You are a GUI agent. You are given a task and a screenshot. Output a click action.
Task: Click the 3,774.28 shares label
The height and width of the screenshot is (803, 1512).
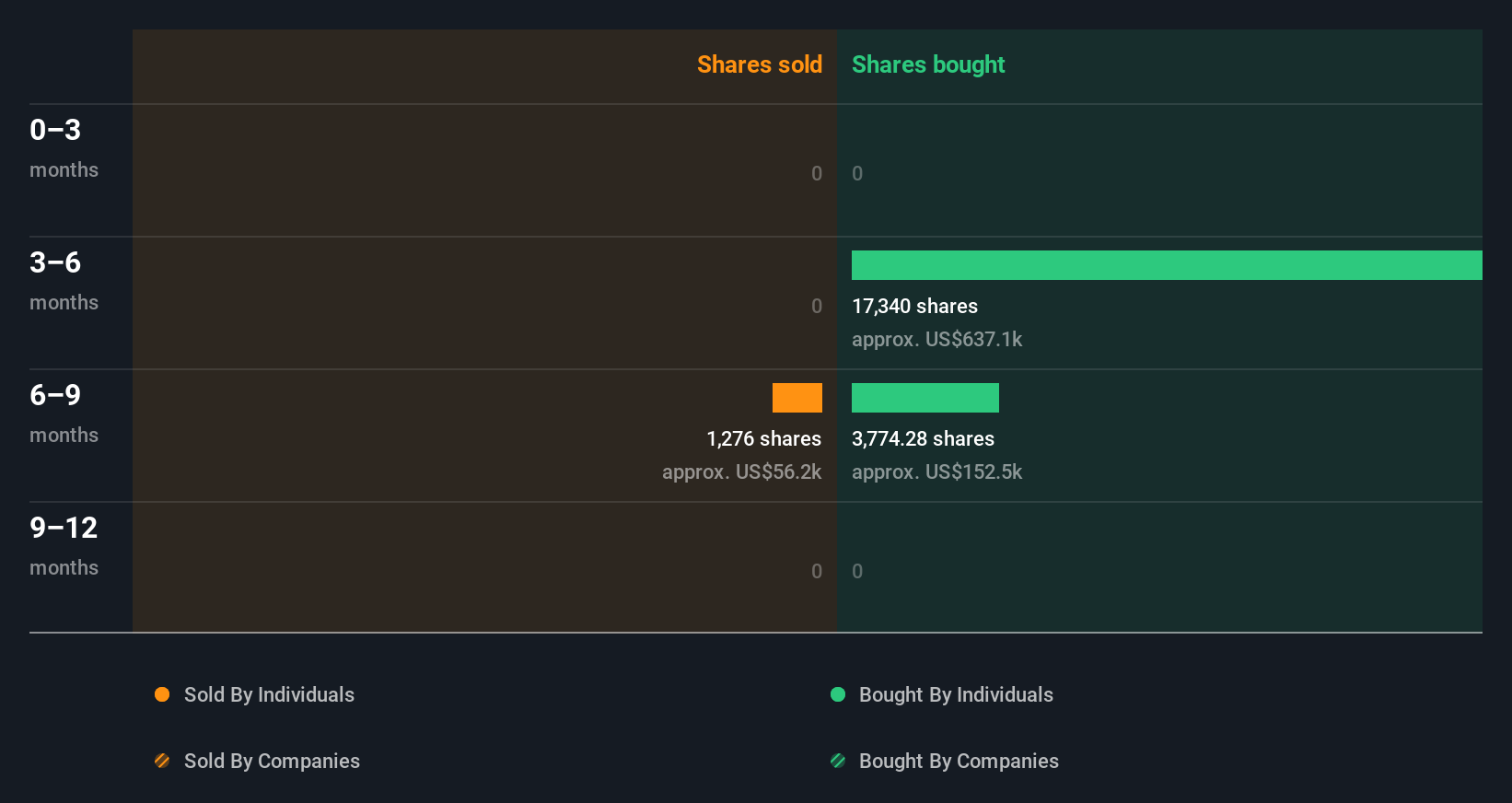point(923,438)
